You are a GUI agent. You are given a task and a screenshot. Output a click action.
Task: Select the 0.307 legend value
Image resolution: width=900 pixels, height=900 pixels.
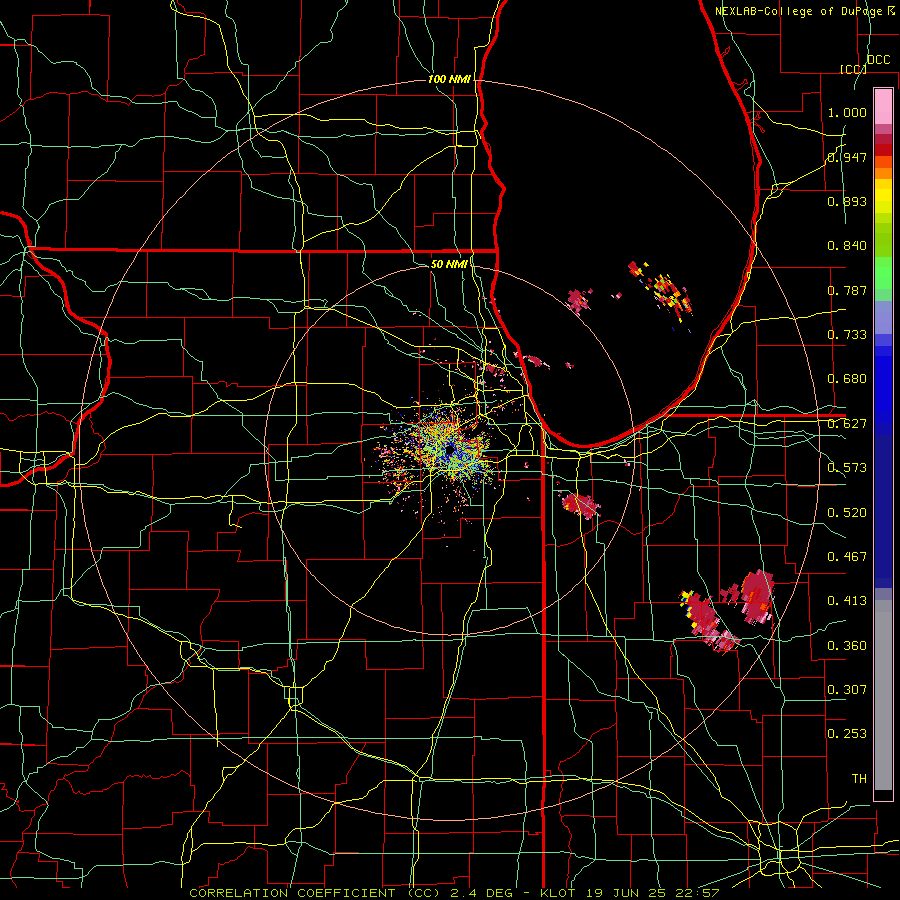(x=847, y=689)
